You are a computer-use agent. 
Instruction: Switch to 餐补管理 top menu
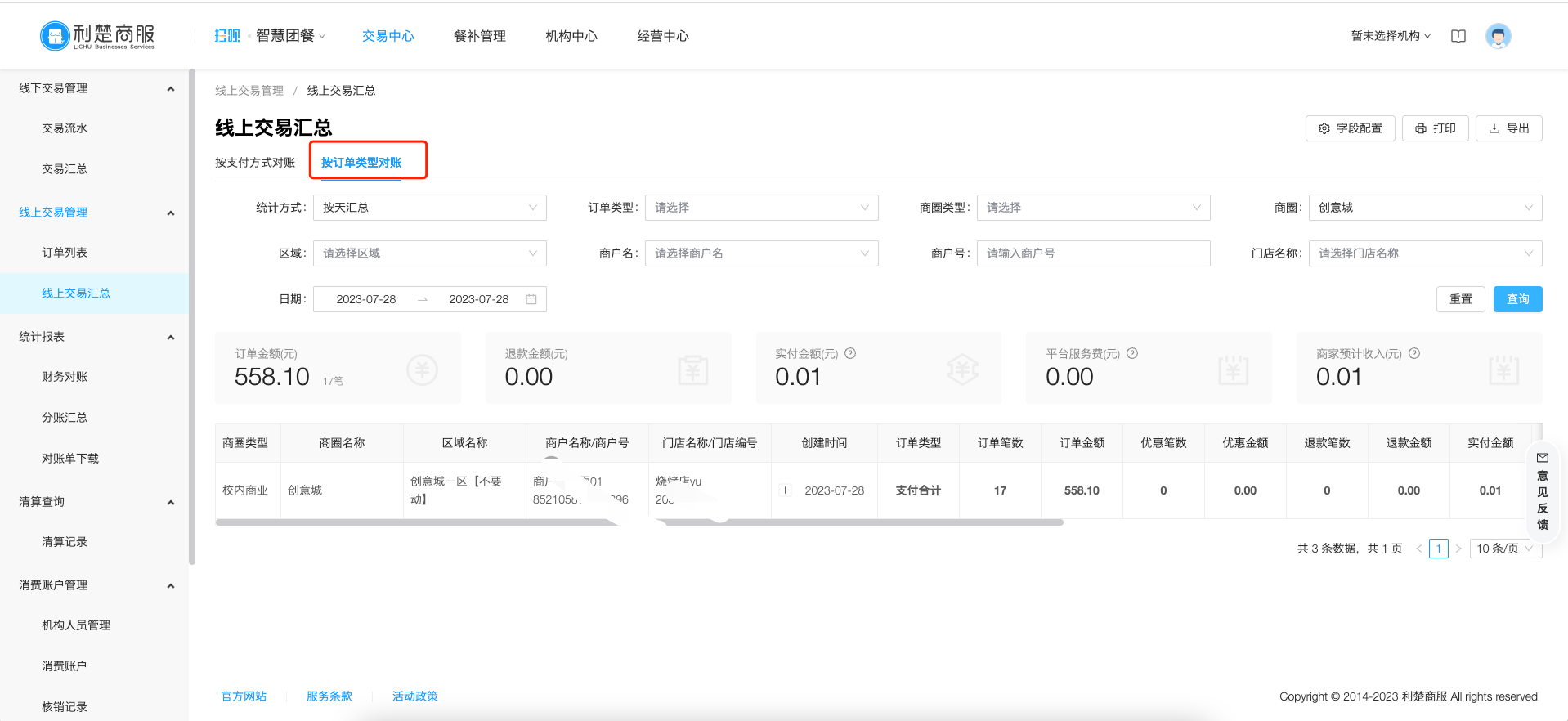[479, 36]
